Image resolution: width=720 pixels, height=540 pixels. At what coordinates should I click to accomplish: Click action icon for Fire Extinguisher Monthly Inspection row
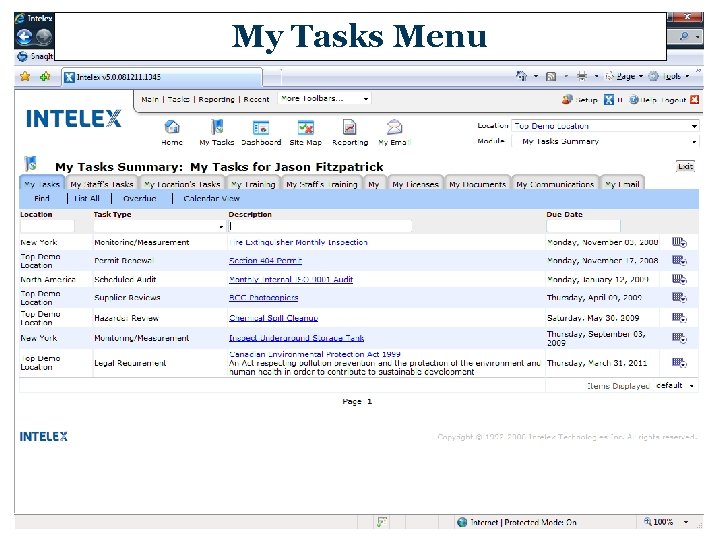pyautogui.click(x=679, y=242)
